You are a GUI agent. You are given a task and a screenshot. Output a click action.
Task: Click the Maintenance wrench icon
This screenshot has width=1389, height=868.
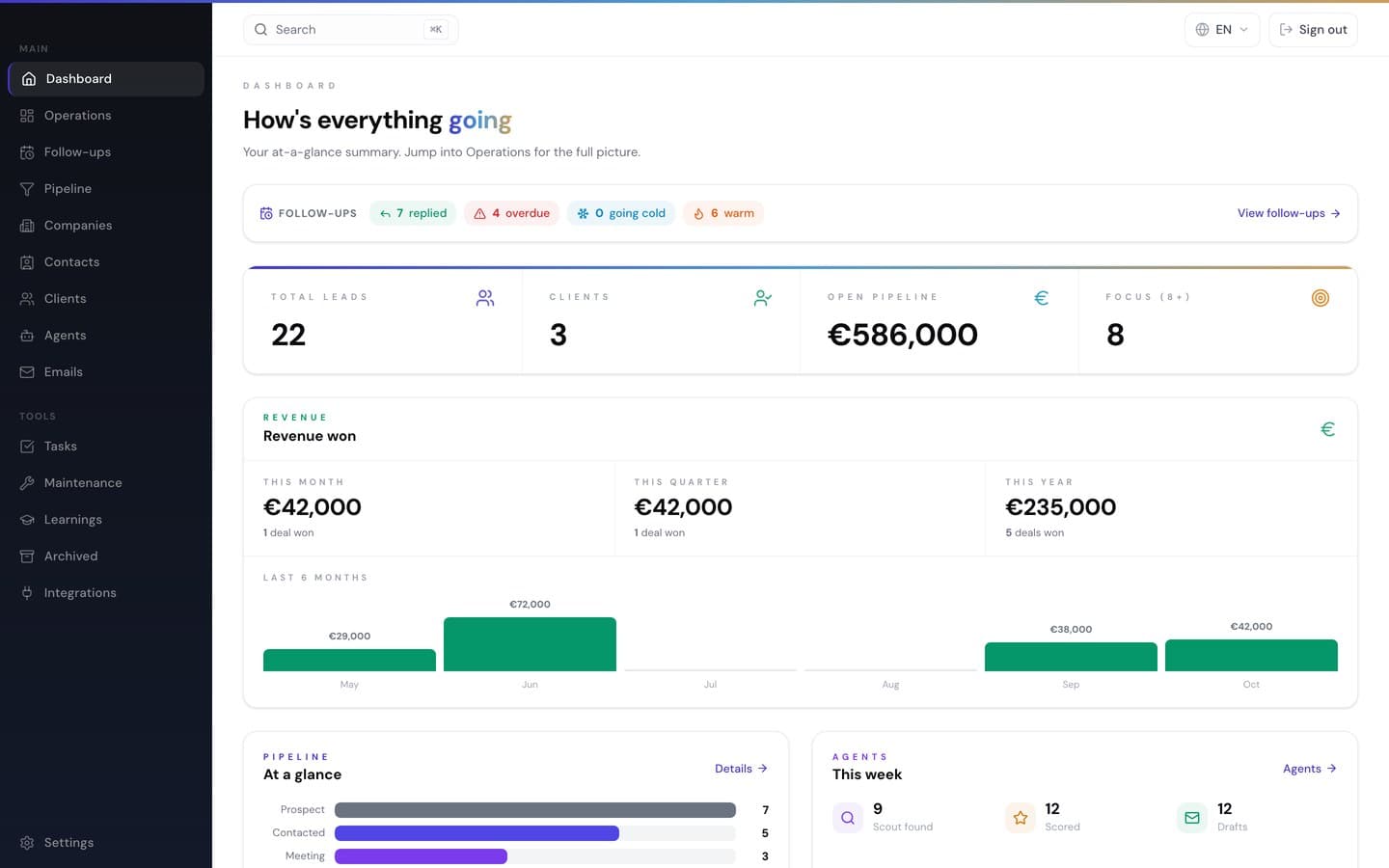point(27,483)
